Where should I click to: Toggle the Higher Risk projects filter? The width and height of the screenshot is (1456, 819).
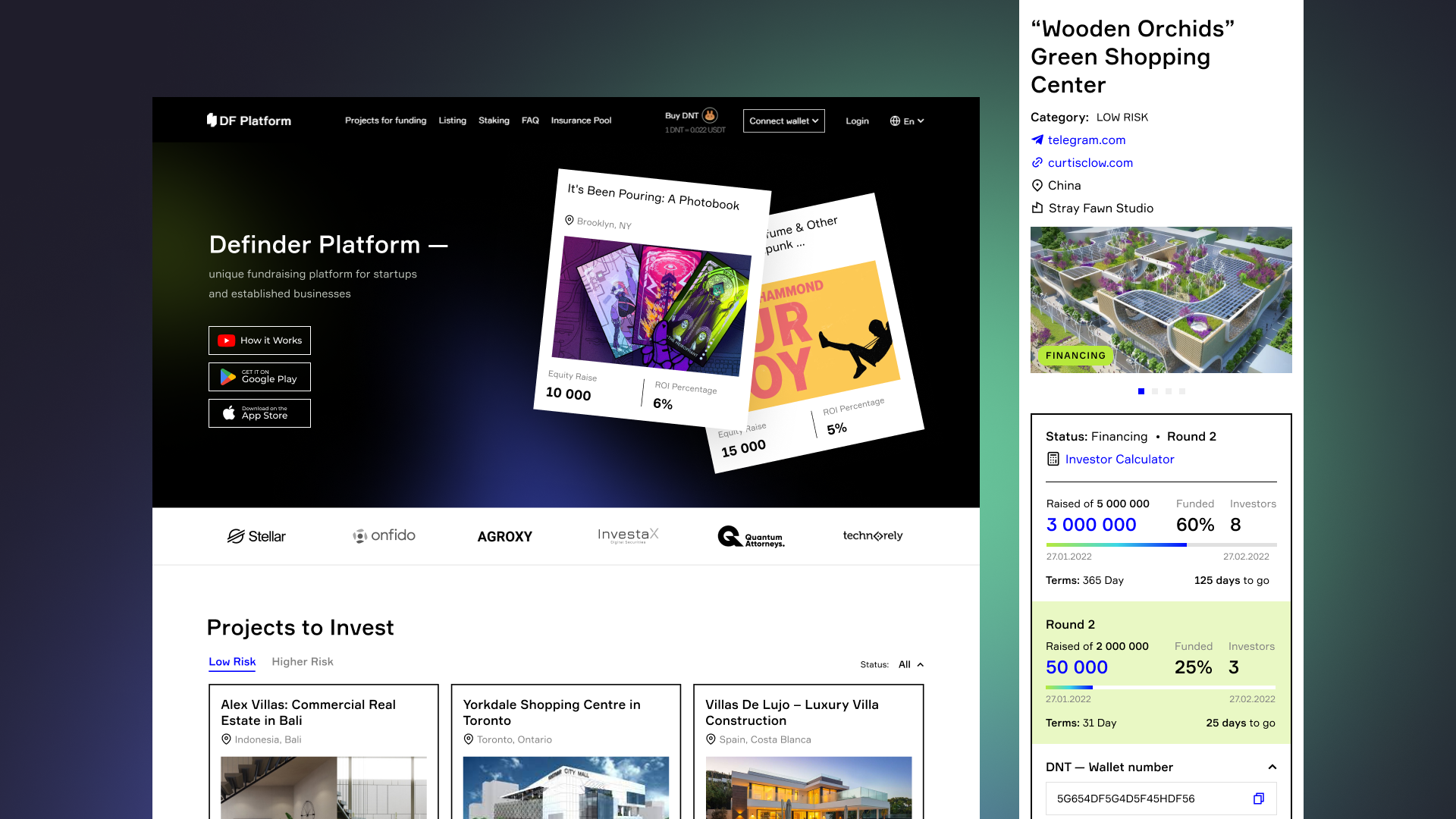[303, 661]
